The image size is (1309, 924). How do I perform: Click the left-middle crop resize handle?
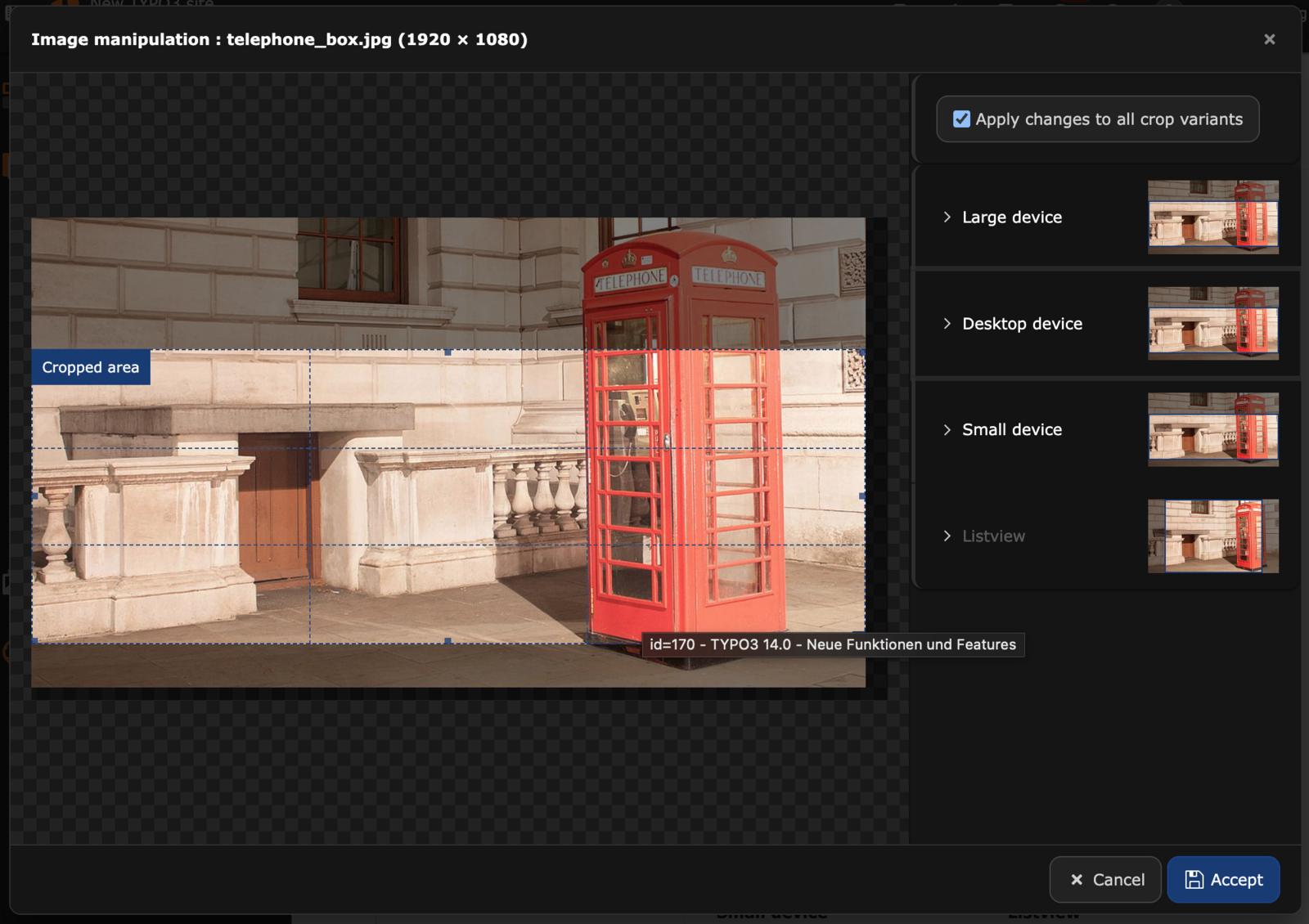click(34, 496)
